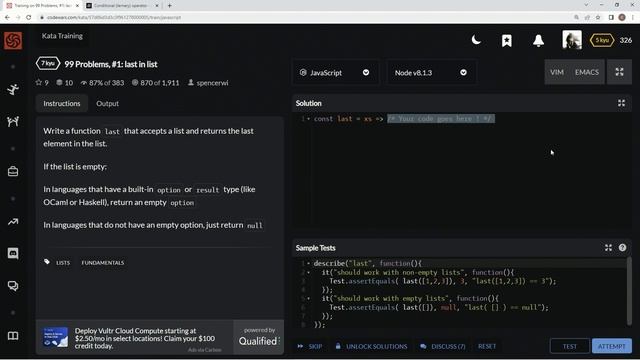The image size is (640, 360).
Task: Click UNLOCK SOLUTIONS
Action: pyautogui.click(x=371, y=346)
